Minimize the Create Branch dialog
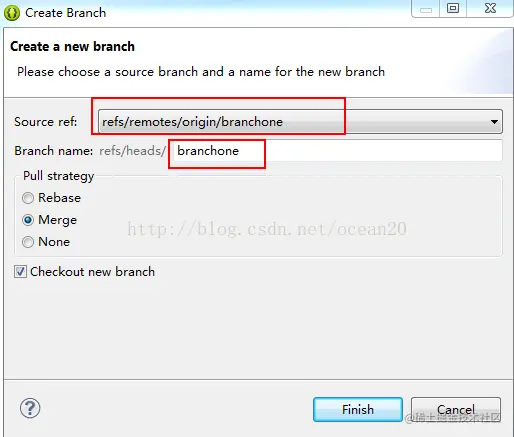 tap(426, 9)
